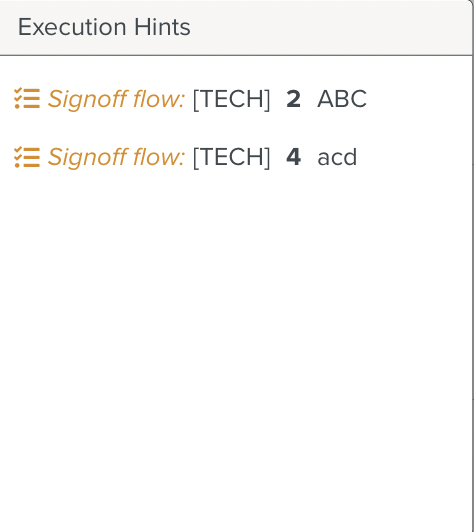This screenshot has height=532, width=474.
Task: Open the acd signoff step name
Action: [x=337, y=157]
